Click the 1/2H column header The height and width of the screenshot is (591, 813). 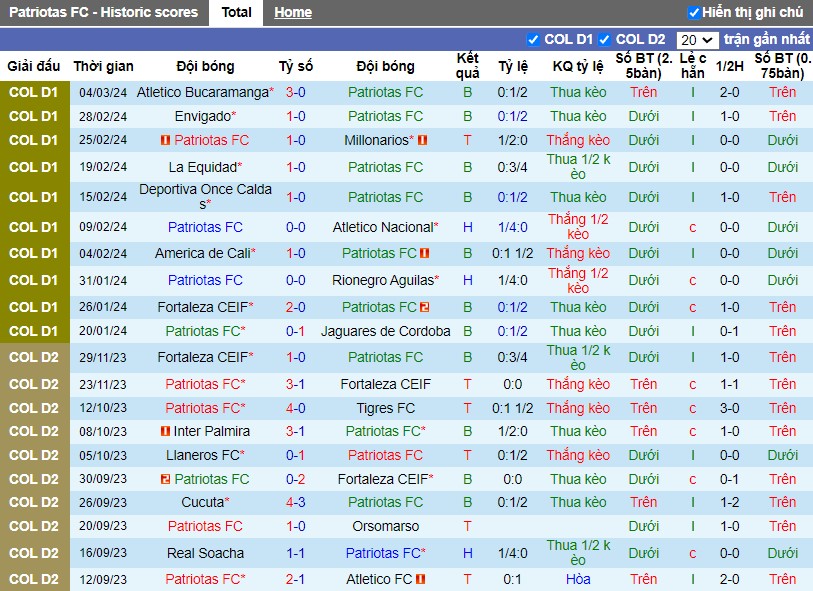click(730, 66)
